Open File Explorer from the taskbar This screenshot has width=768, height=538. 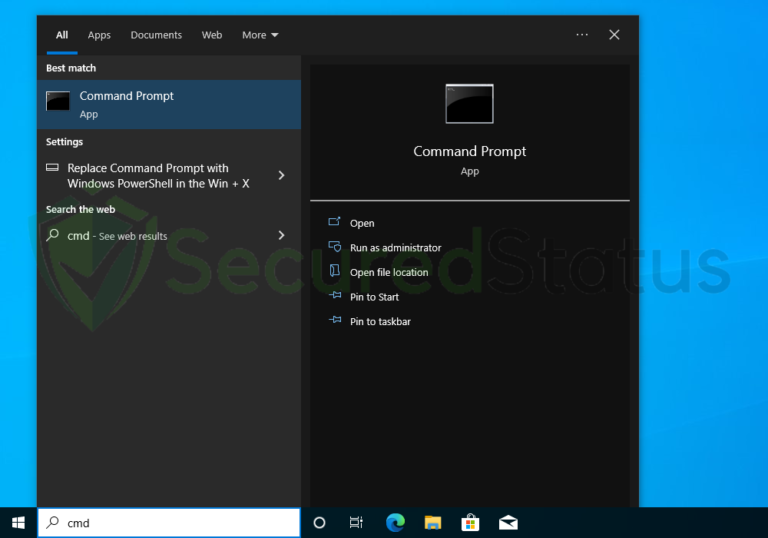click(432, 523)
